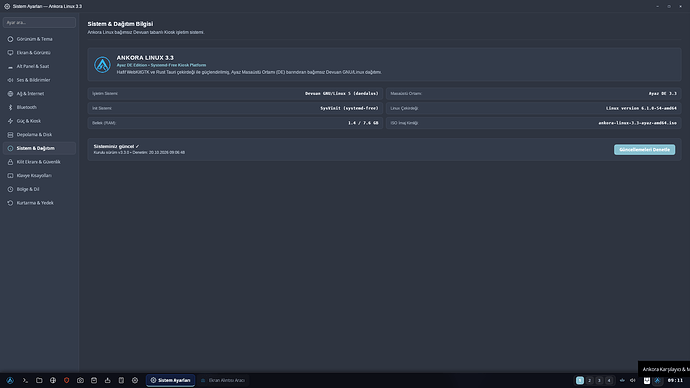This screenshot has width=690, height=388.
Task: Switch to workspace 3
Action: (x=599, y=381)
